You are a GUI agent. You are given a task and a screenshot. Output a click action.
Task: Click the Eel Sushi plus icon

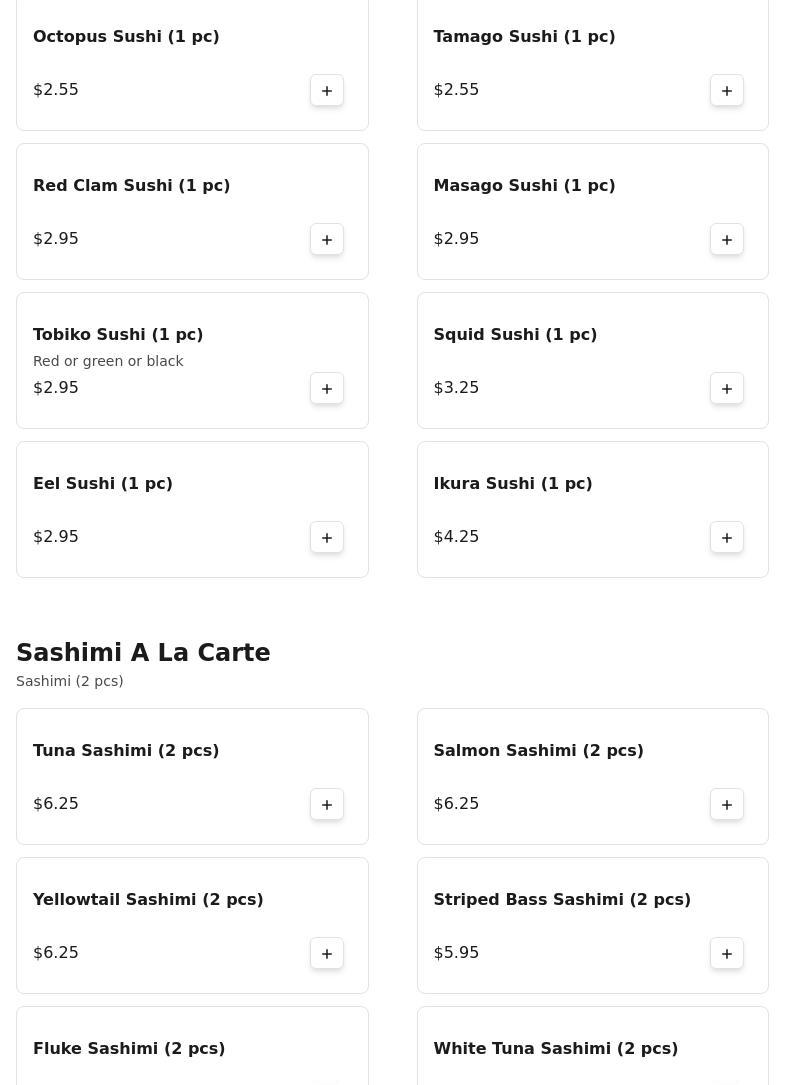(327, 537)
